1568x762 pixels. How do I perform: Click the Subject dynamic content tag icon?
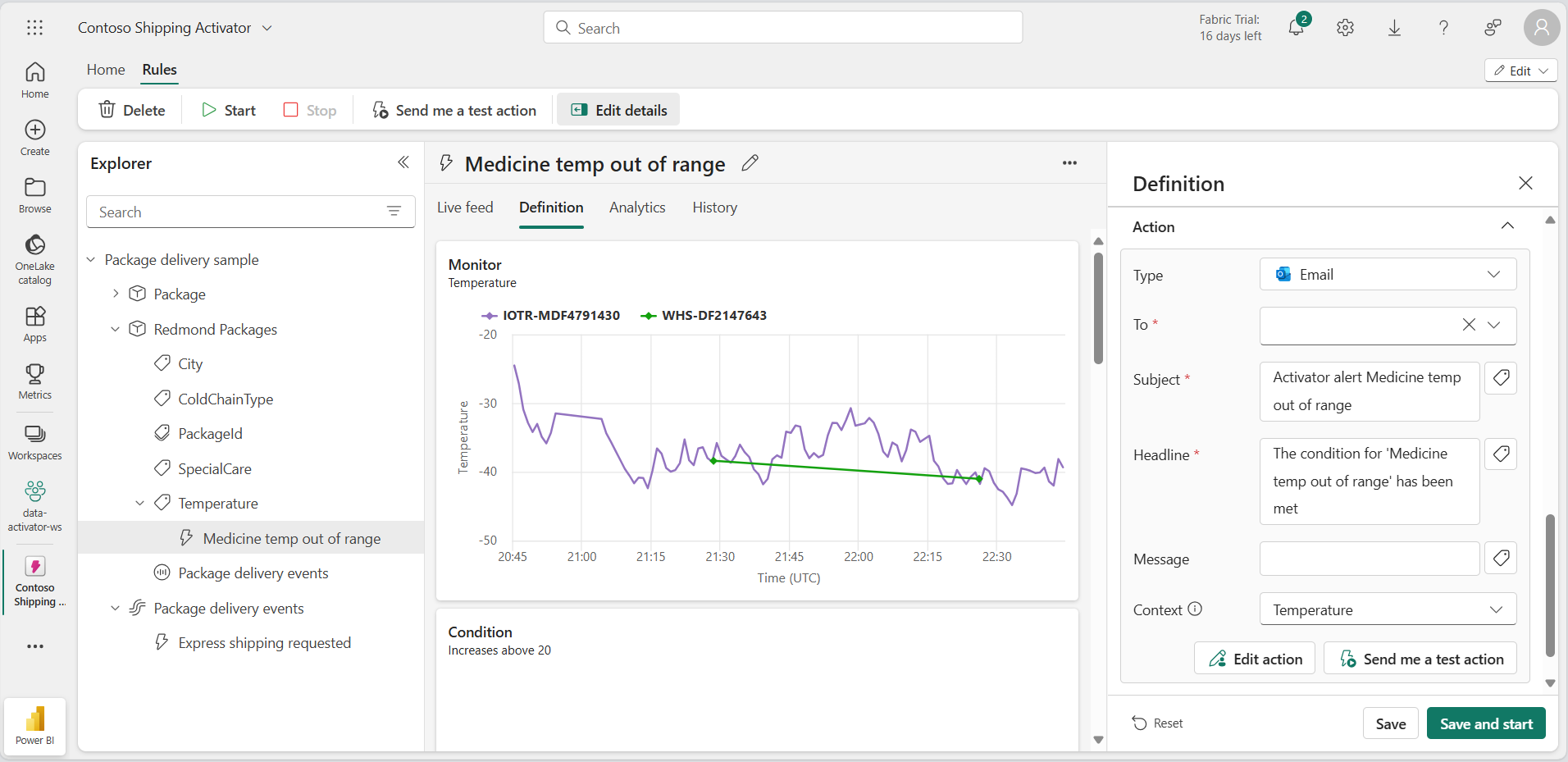pyautogui.click(x=1501, y=378)
